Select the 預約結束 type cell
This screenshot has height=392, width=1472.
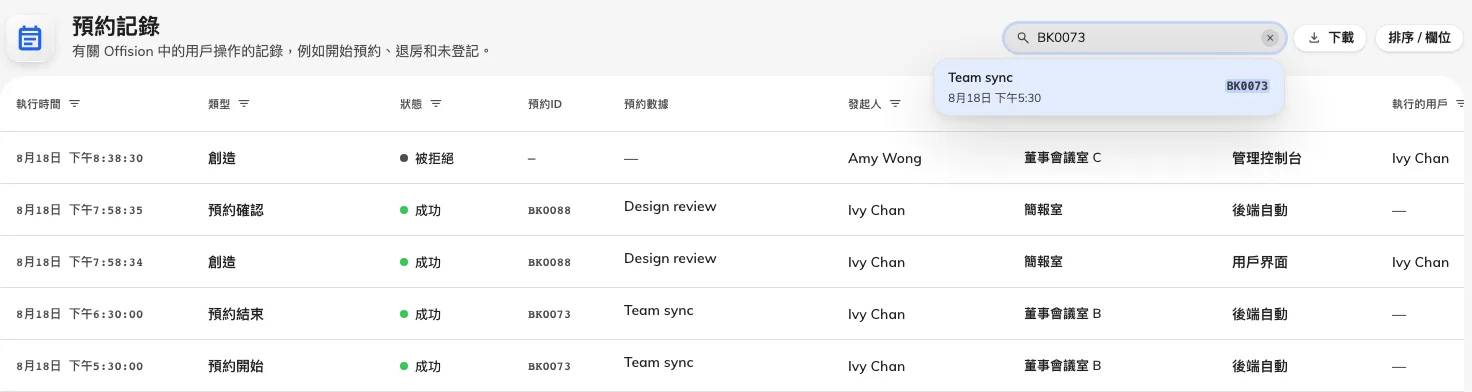click(x=236, y=314)
